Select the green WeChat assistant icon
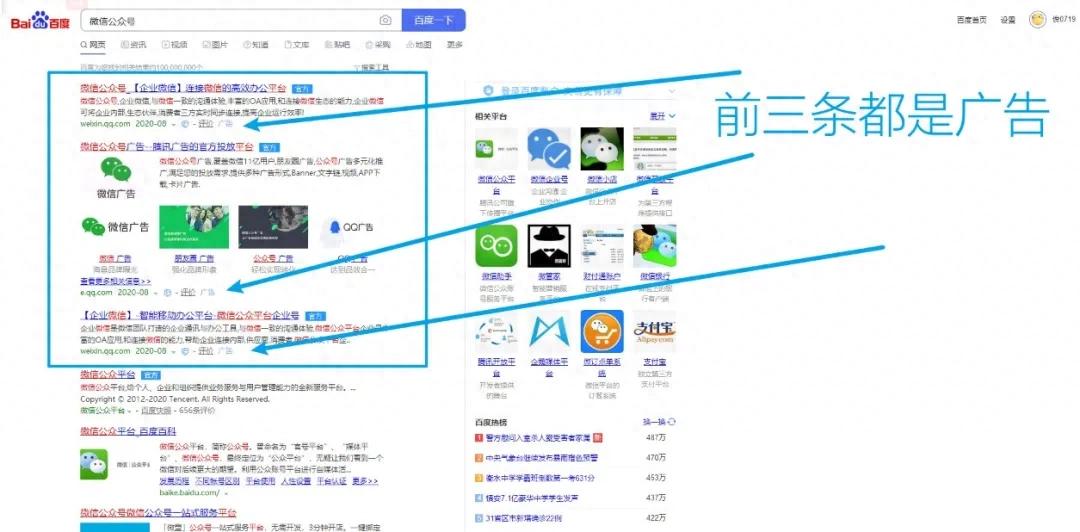Screen dimensions: 1080x532 pyautogui.click(x=496, y=245)
